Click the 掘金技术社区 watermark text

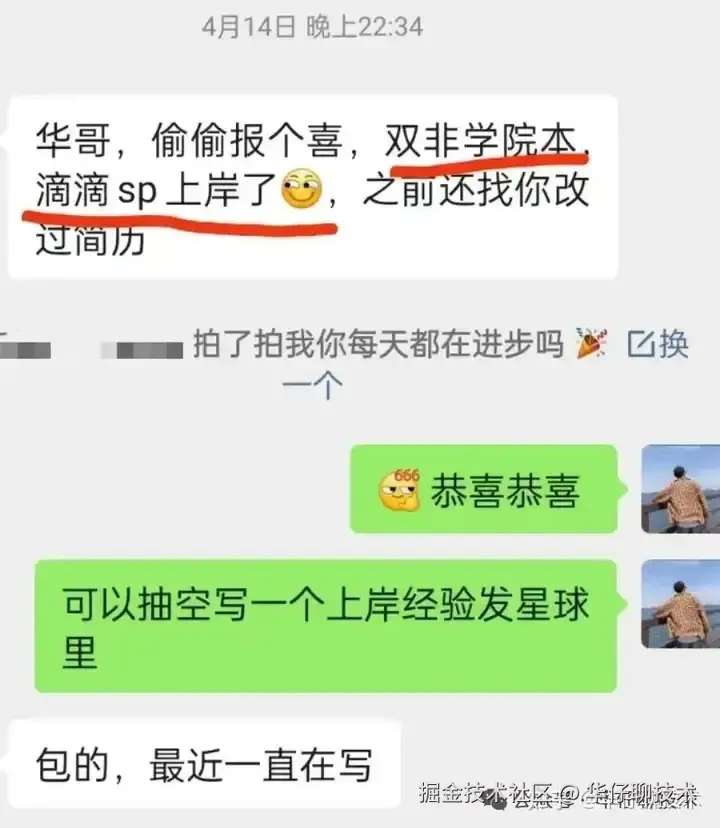(488, 793)
